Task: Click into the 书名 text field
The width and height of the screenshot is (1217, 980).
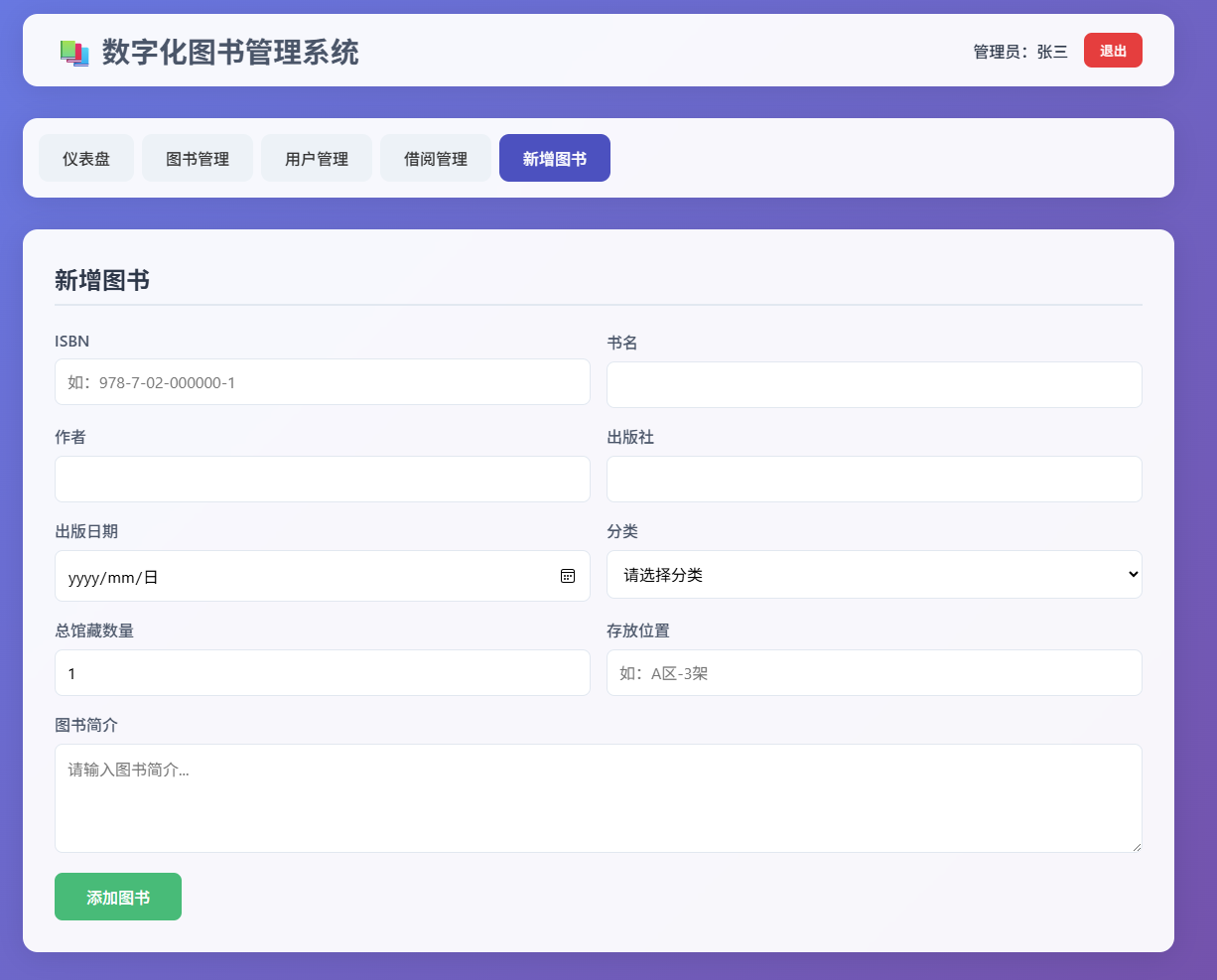Action: pyautogui.click(x=875, y=384)
